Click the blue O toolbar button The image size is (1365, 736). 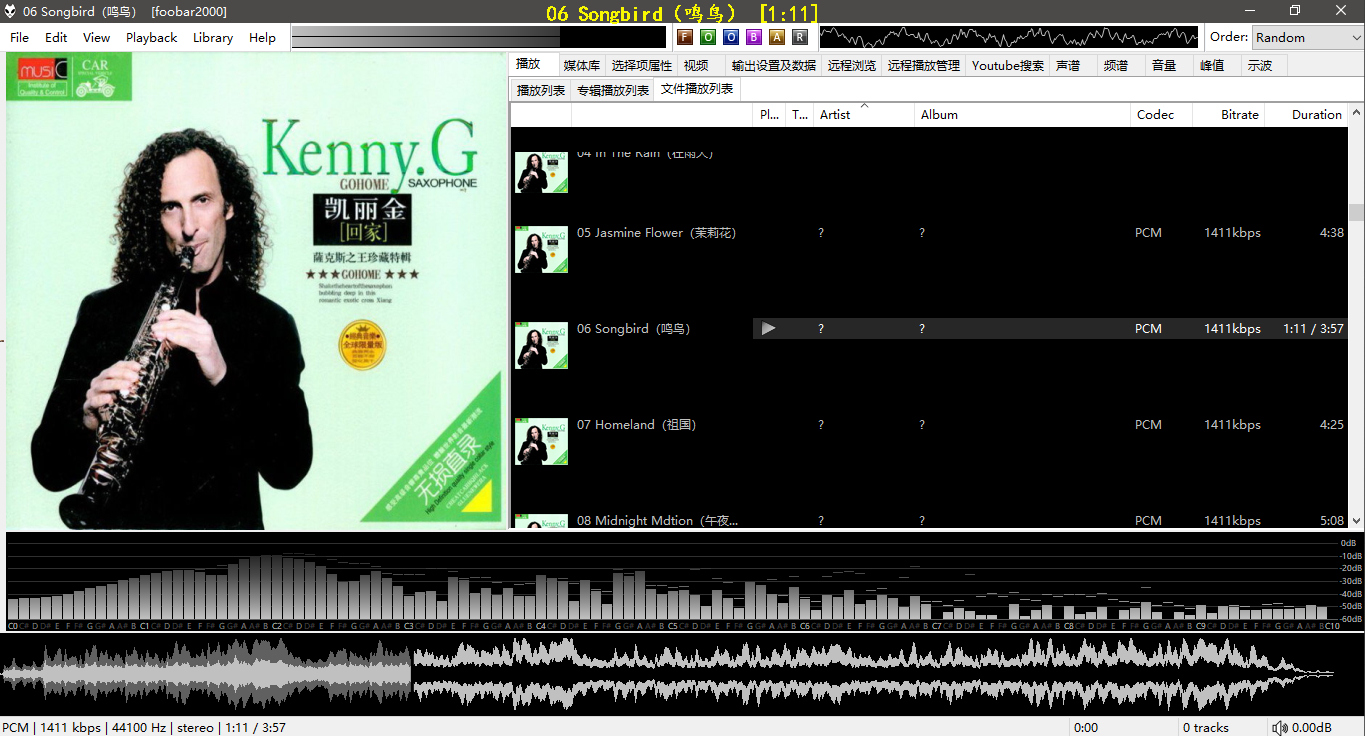[x=731, y=37]
